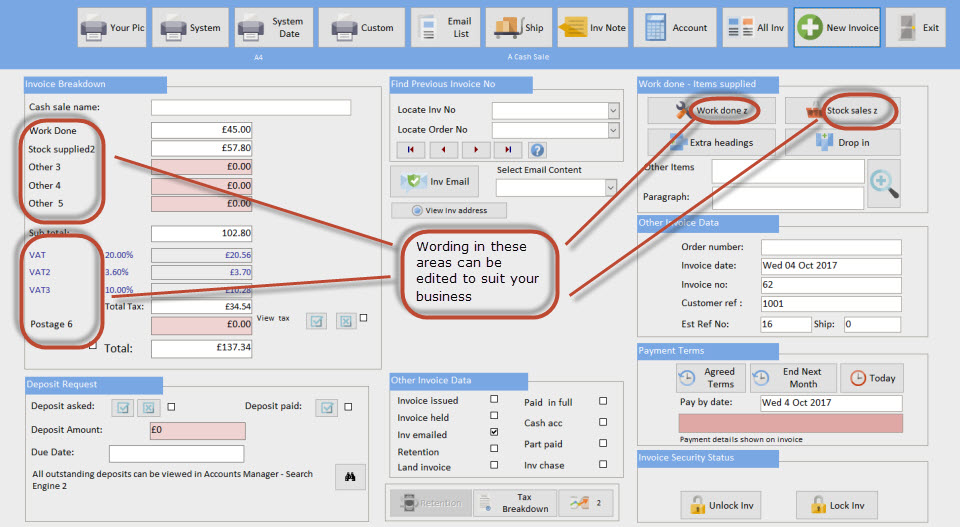Screen dimensions: 960x527
Task: Go to the next invoice record
Action: pos(475,150)
